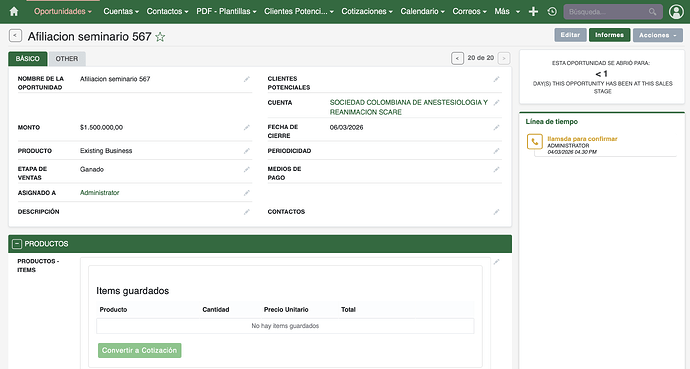690x369 pixels.
Task: Open PDF - Plantillas dropdown menu
Action: (x=226, y=11)
